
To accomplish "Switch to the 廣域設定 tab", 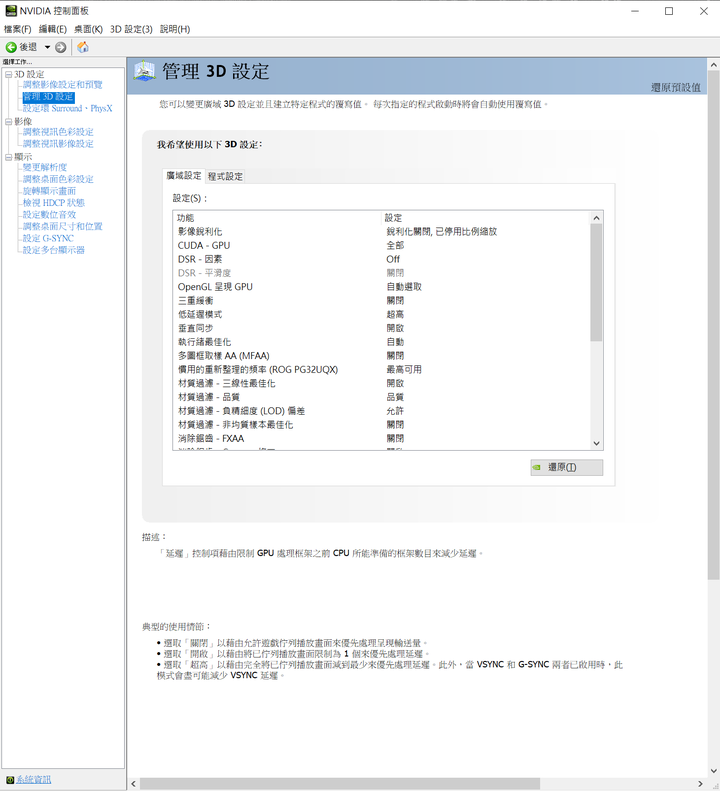I will pyautogui.click(x=184, y=176).
